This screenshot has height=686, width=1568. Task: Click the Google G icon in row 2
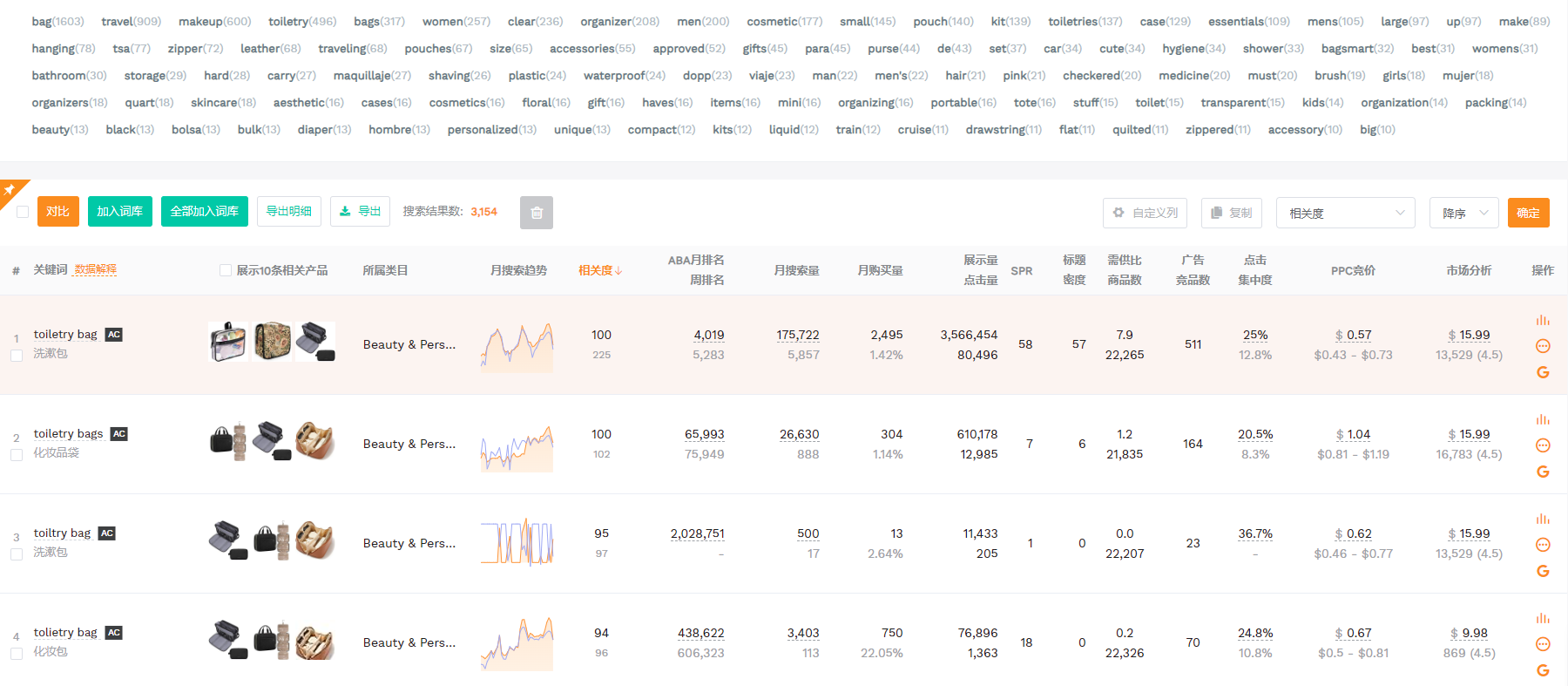(x=1543, y=472)
